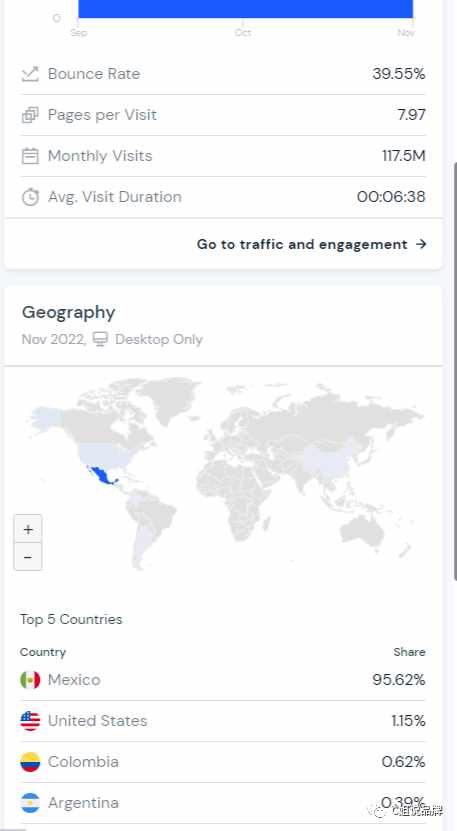Click the Desktop Only monitor icon

(x=100, y=339)
